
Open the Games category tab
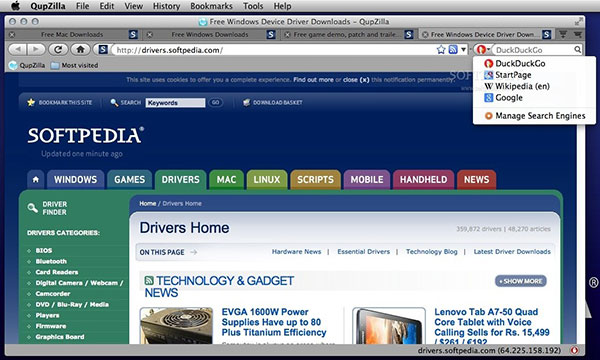129,179
